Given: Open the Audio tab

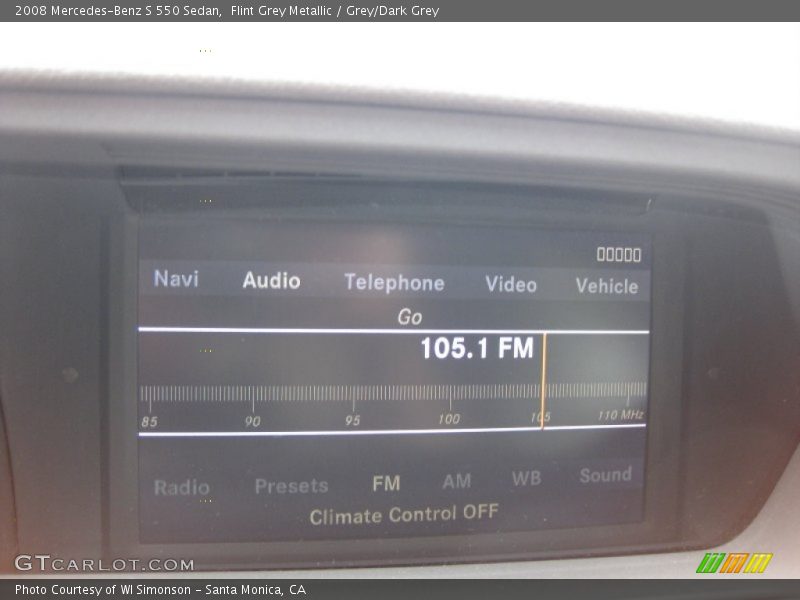Looking at the screenshot, I should [273, 281].
